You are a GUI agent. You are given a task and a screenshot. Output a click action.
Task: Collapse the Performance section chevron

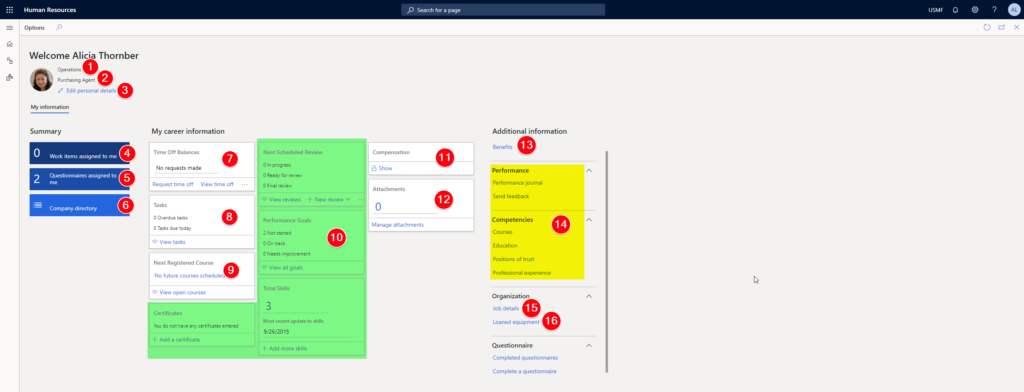pyautogui.click(x=589, y=171)
